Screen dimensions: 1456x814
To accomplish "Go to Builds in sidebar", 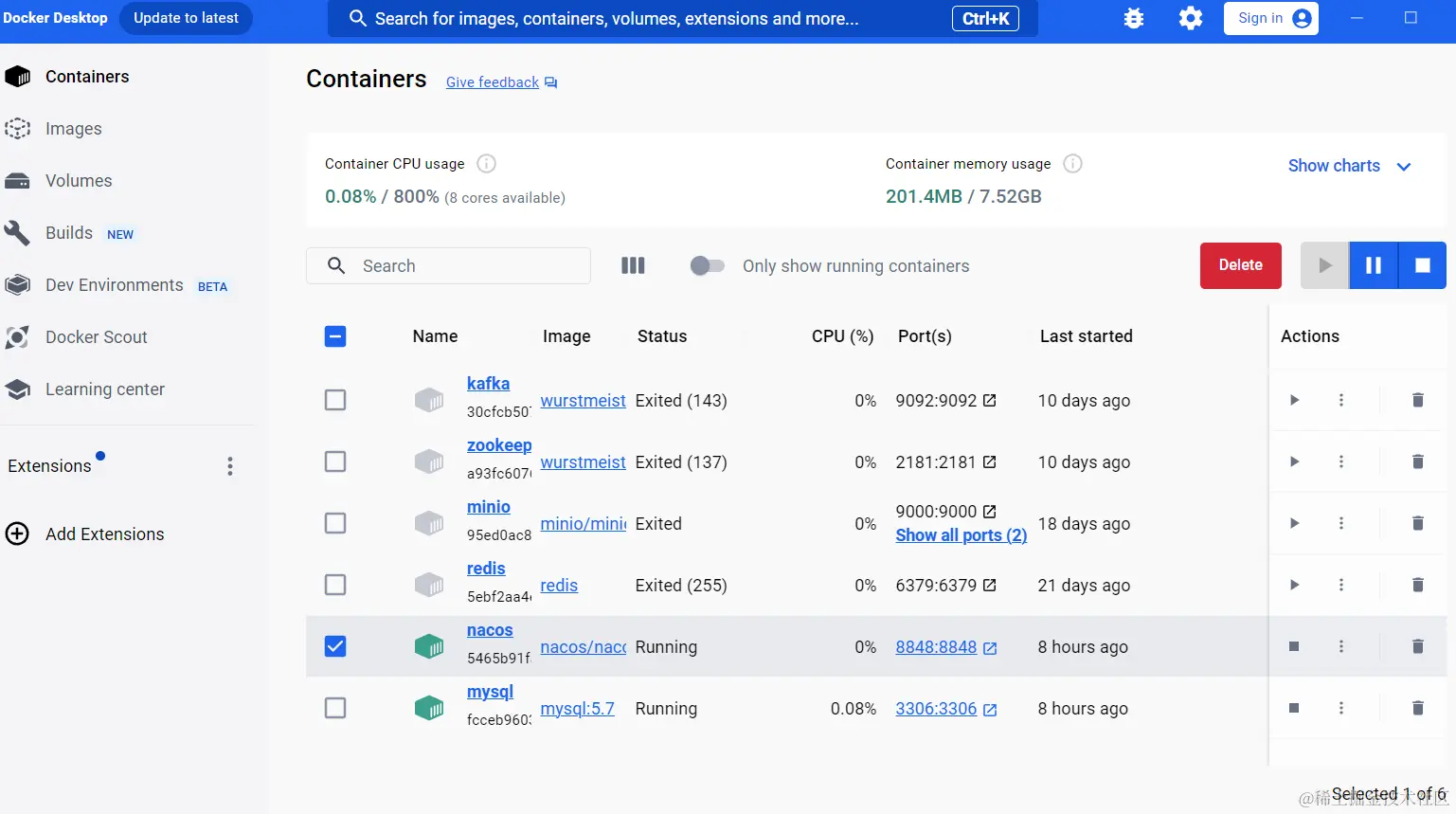I will pos(69,233).
